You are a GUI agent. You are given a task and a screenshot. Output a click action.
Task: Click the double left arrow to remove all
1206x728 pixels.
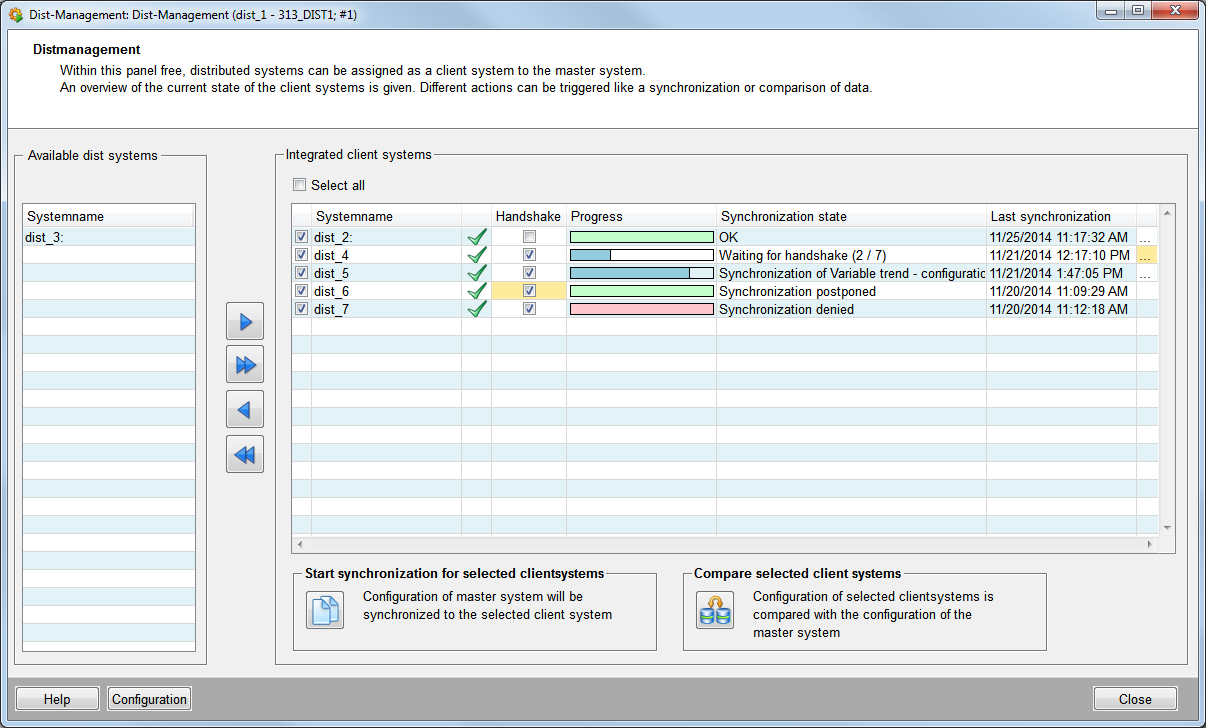245,454
